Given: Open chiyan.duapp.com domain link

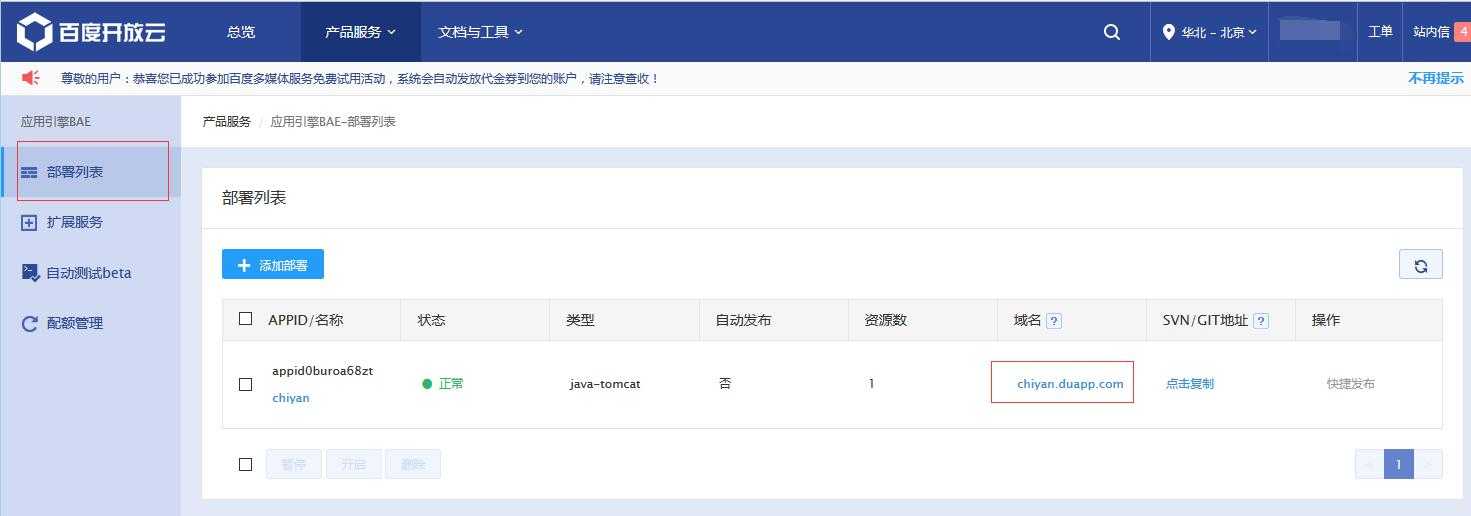Looking at the screenshot, I should 1070,384.
